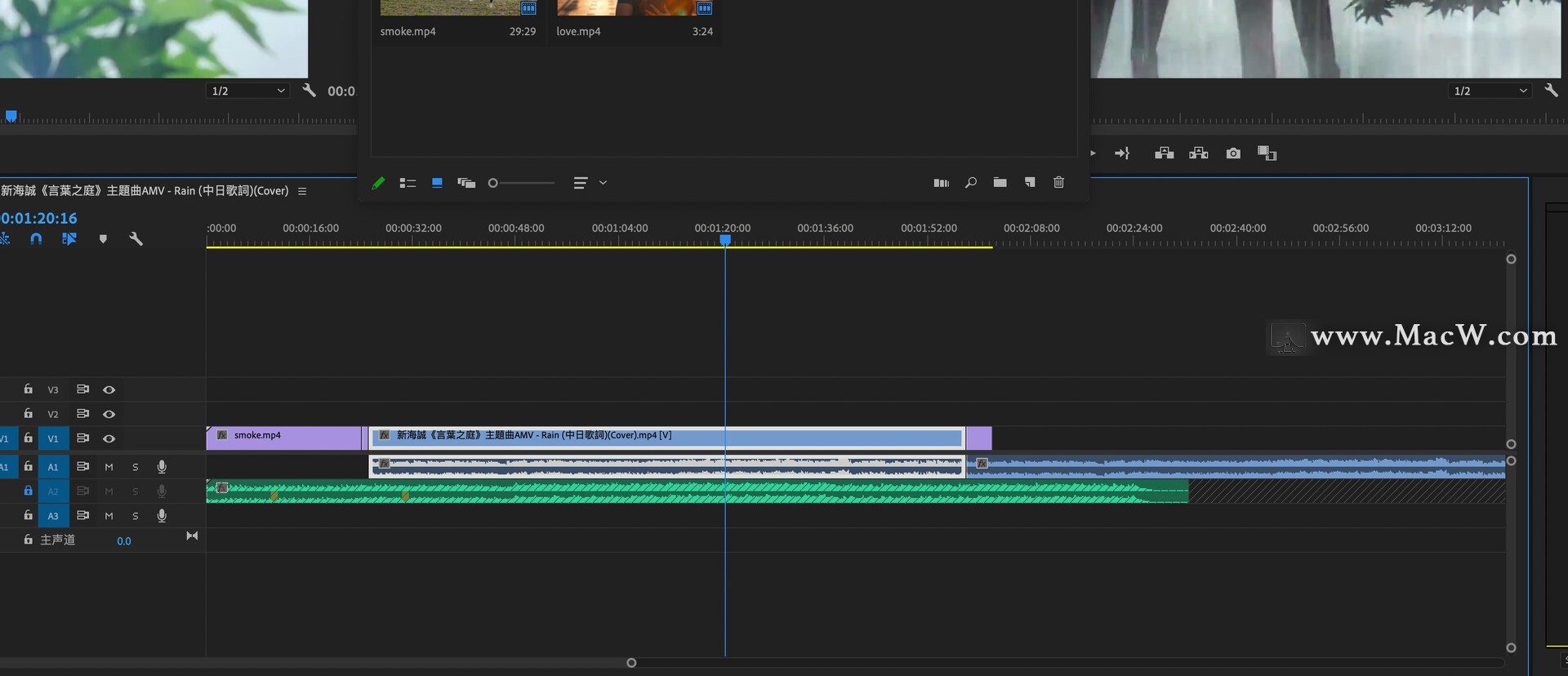The height and width of the screenshot is (676, 1568).
Task: Toggle sync lock on track V2
Action: click(x=82, y=414)
